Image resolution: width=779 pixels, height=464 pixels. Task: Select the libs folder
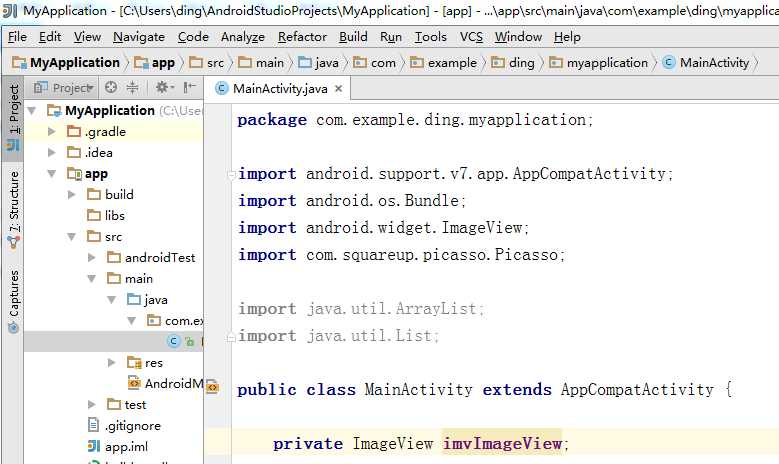(106, 215)
